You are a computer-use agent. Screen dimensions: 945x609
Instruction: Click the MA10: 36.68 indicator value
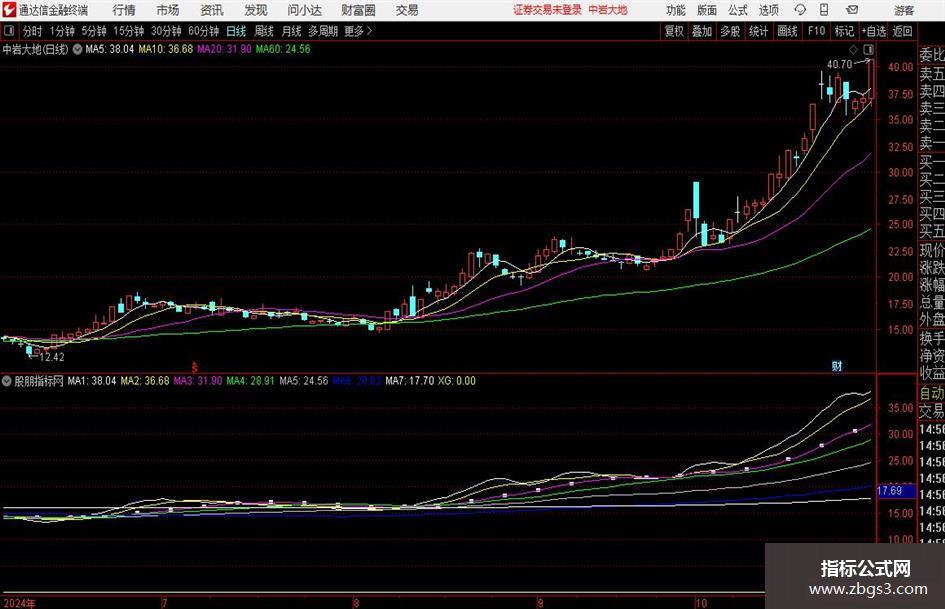[166, 49]
